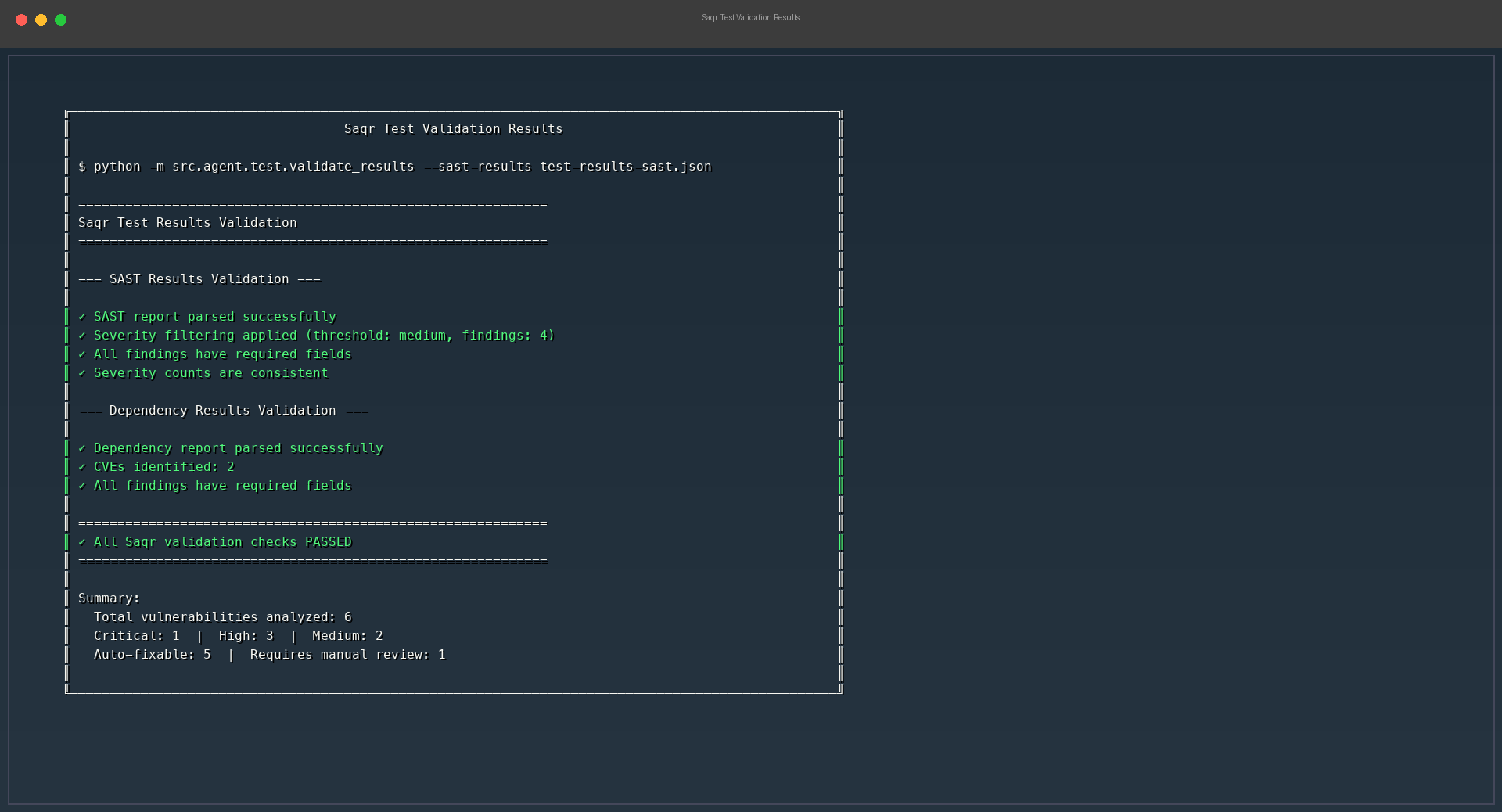Click 'SAST report parsed successfully' line
This screenshot has height=812, width=1502.
click(x=207, y=317)
